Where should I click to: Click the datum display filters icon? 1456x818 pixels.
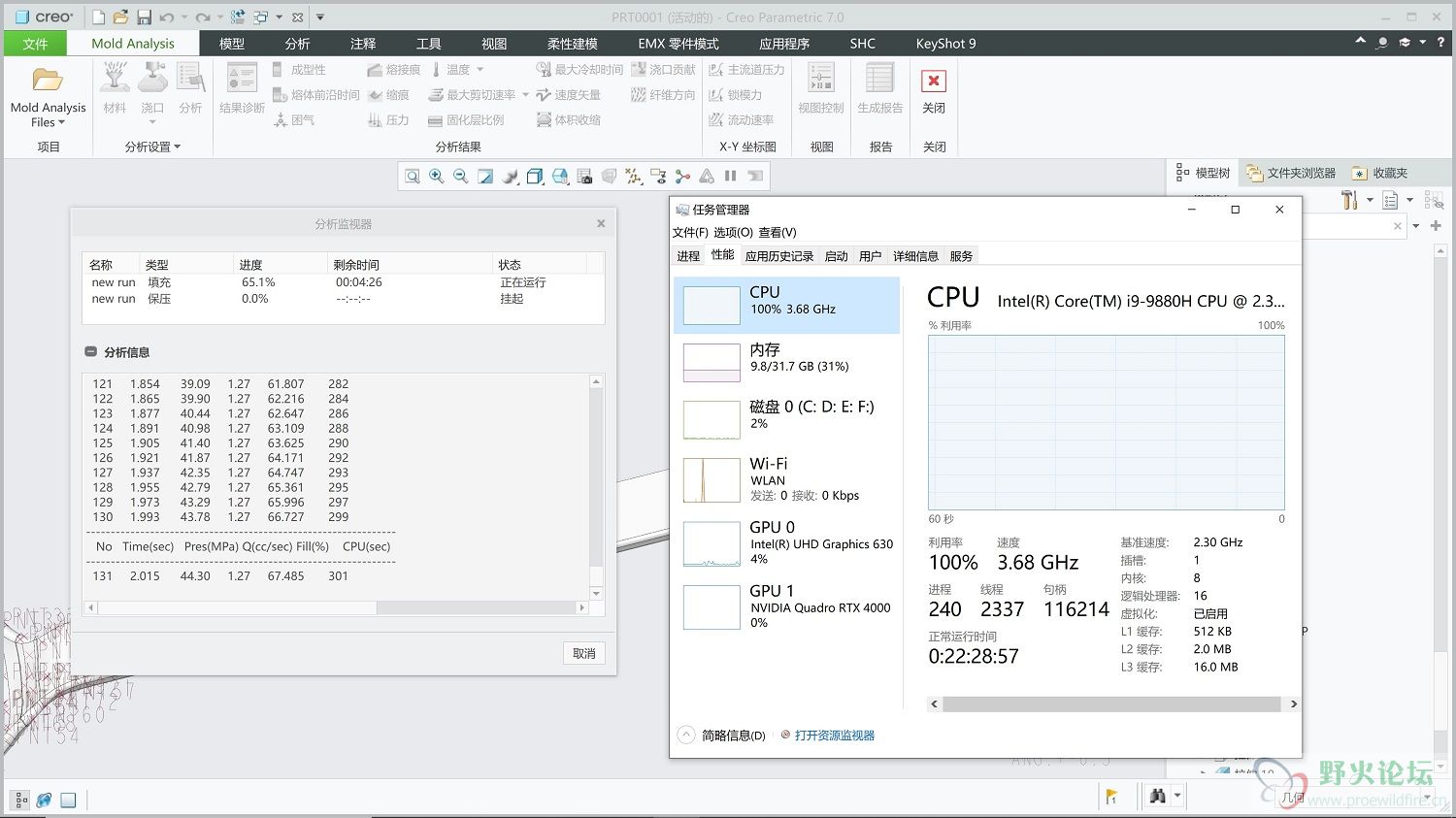(x=634, y=176)
